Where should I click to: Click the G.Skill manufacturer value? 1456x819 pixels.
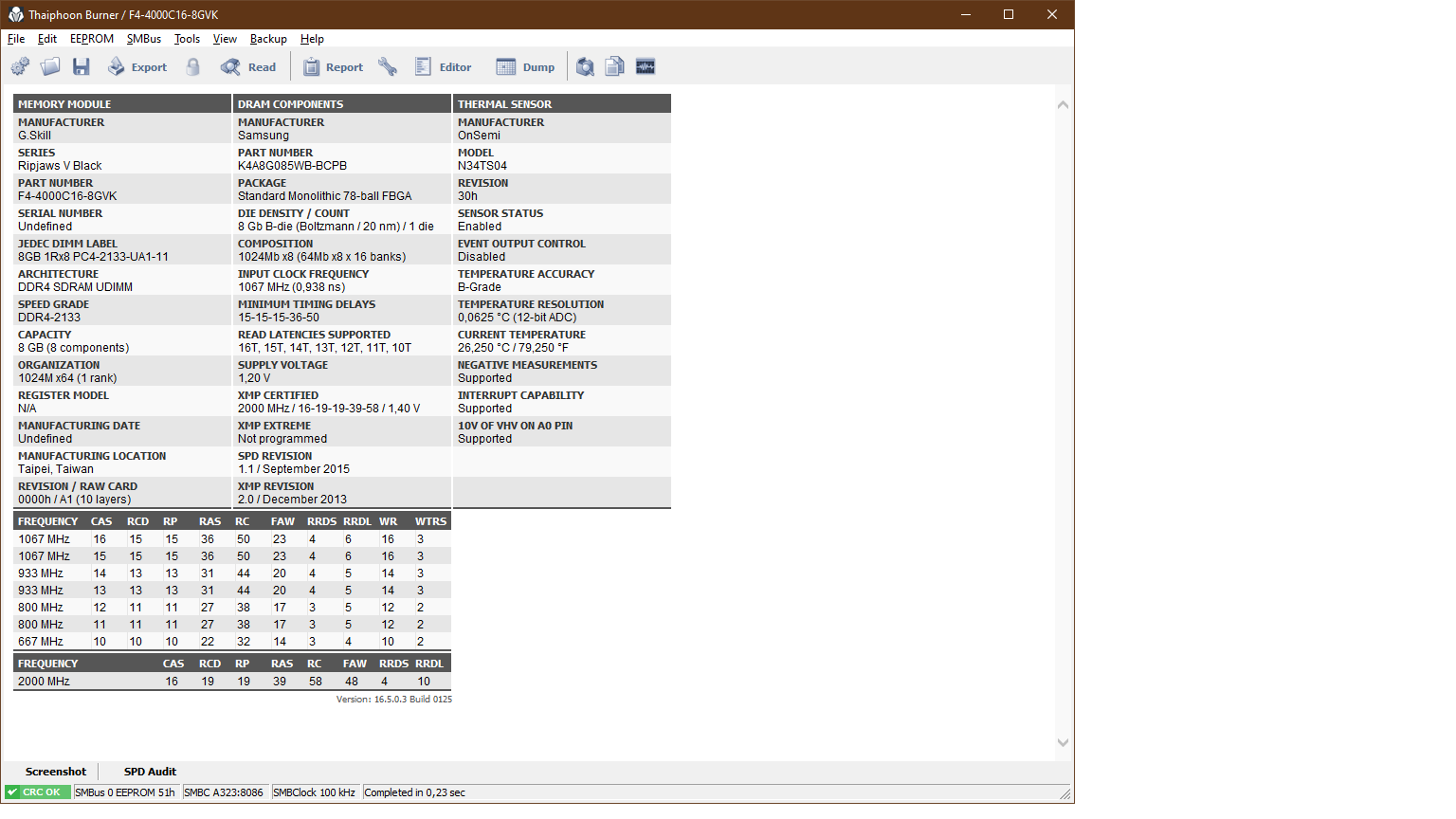35,136
